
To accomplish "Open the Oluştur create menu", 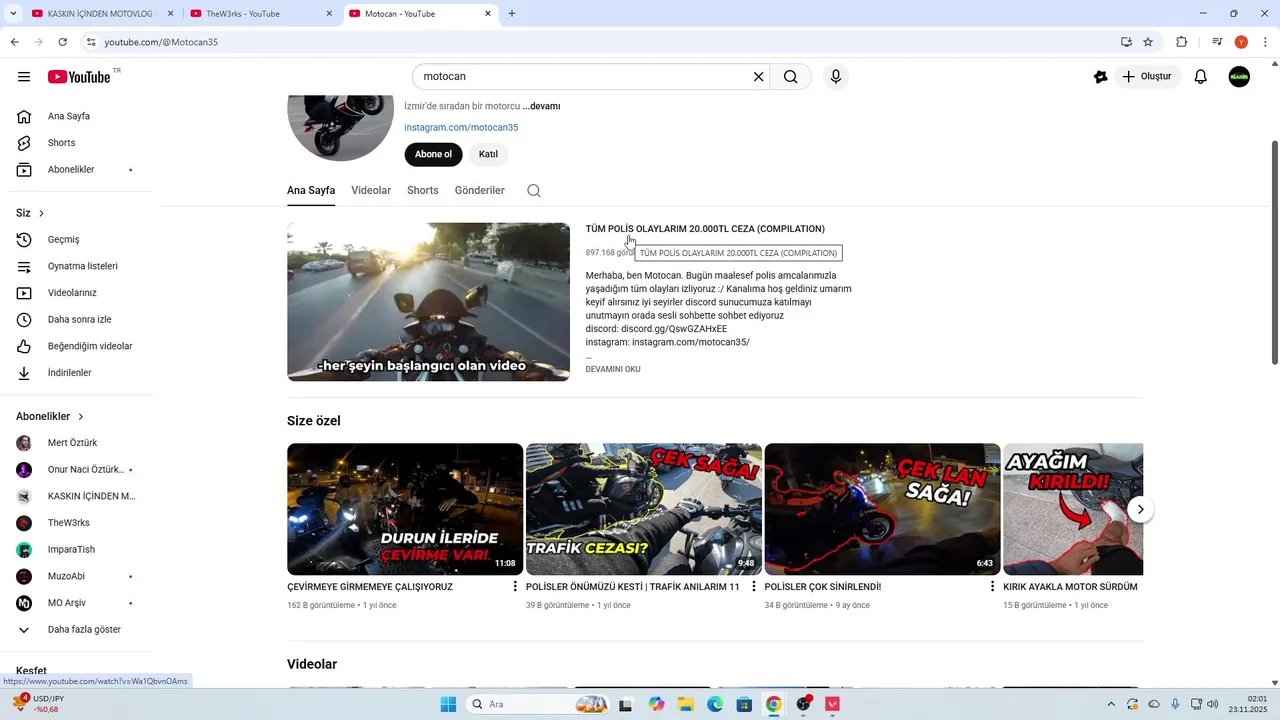I will pyautogui.click(x=1147, y=77).
